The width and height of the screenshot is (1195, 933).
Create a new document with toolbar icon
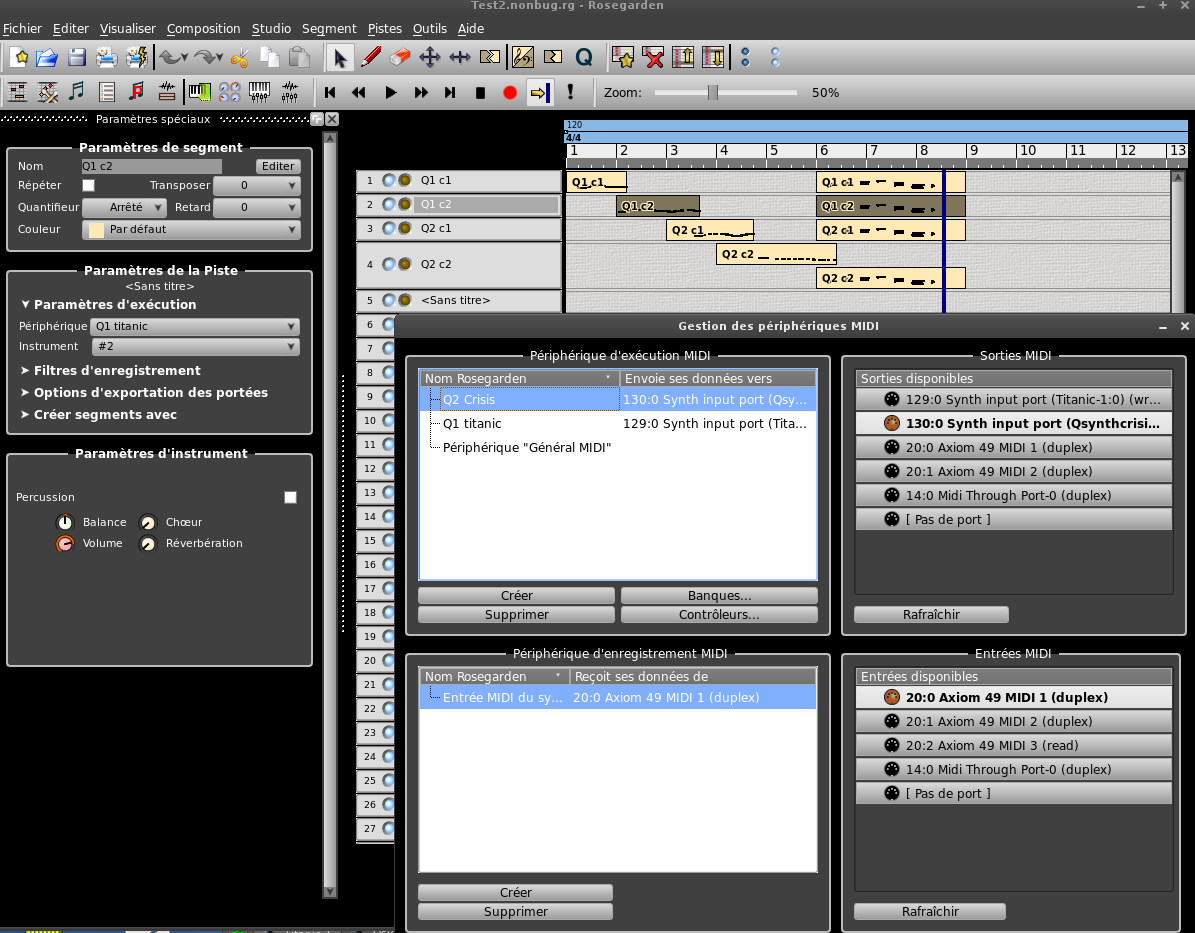pos(21,58)
